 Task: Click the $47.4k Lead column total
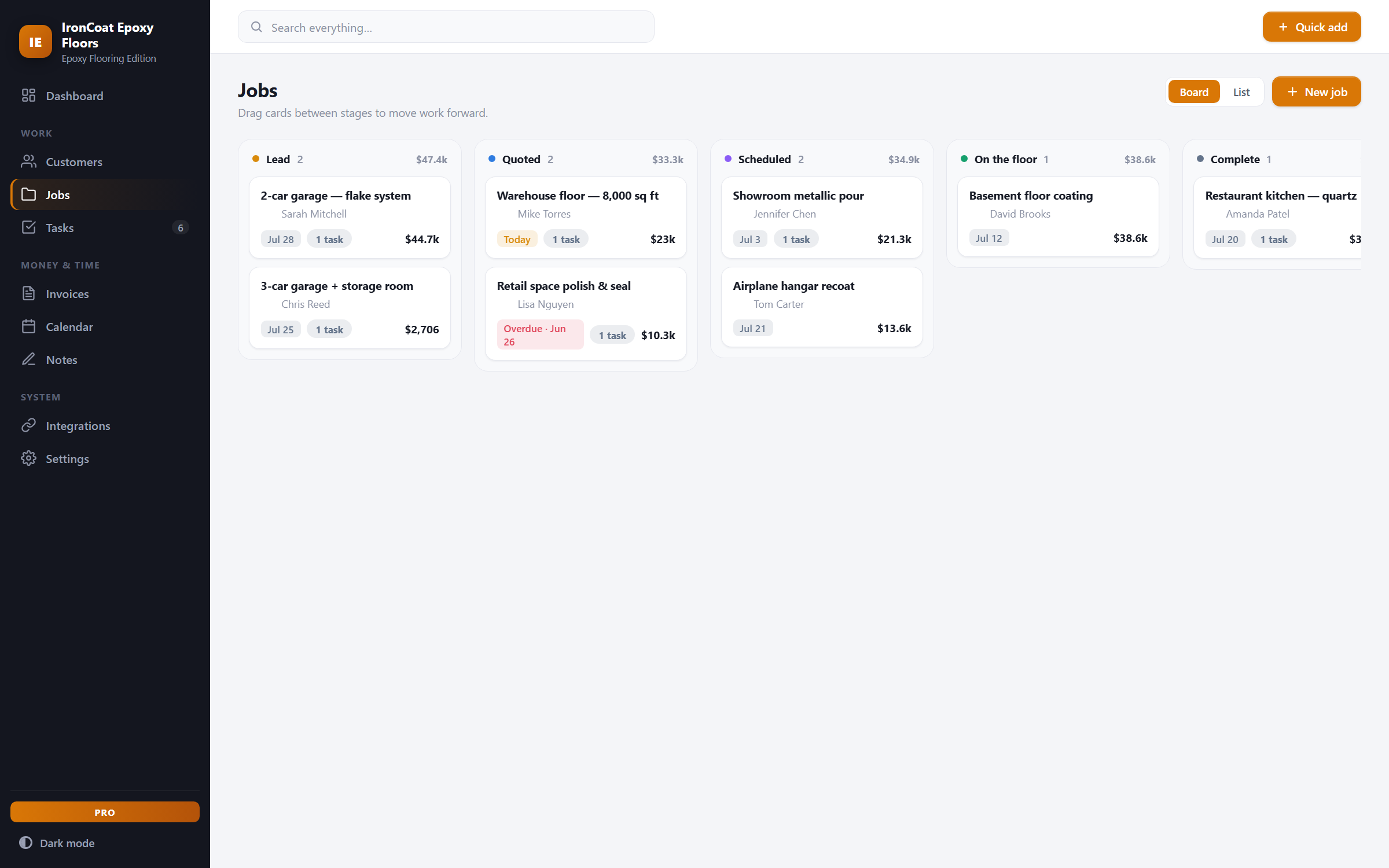(x=432, y=159)
